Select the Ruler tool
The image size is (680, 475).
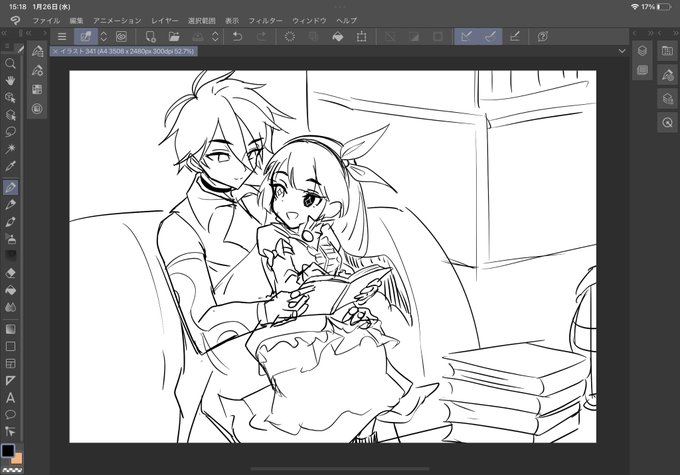[10, 381]
